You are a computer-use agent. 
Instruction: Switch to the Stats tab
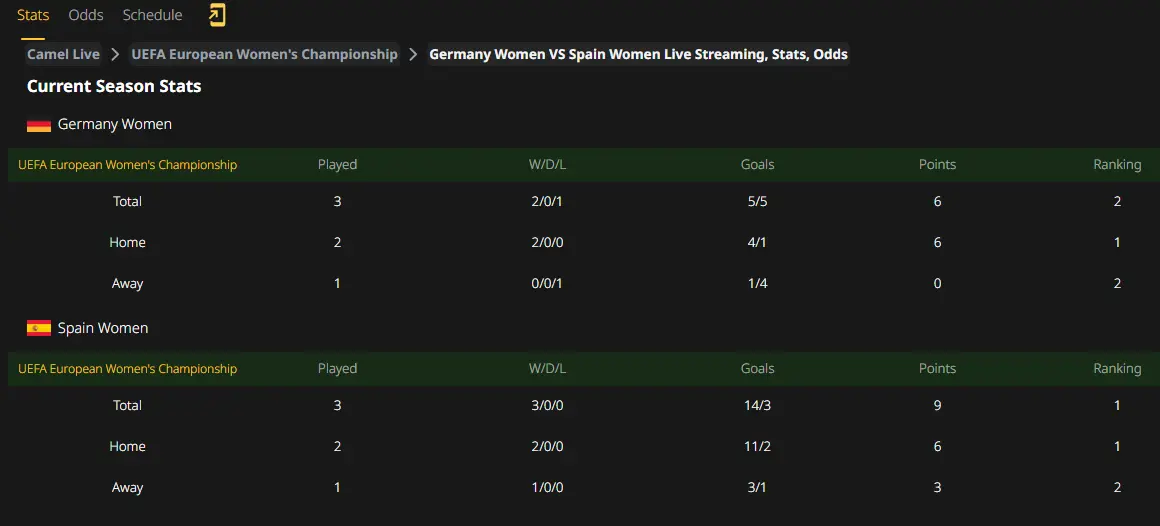point(33,15)
